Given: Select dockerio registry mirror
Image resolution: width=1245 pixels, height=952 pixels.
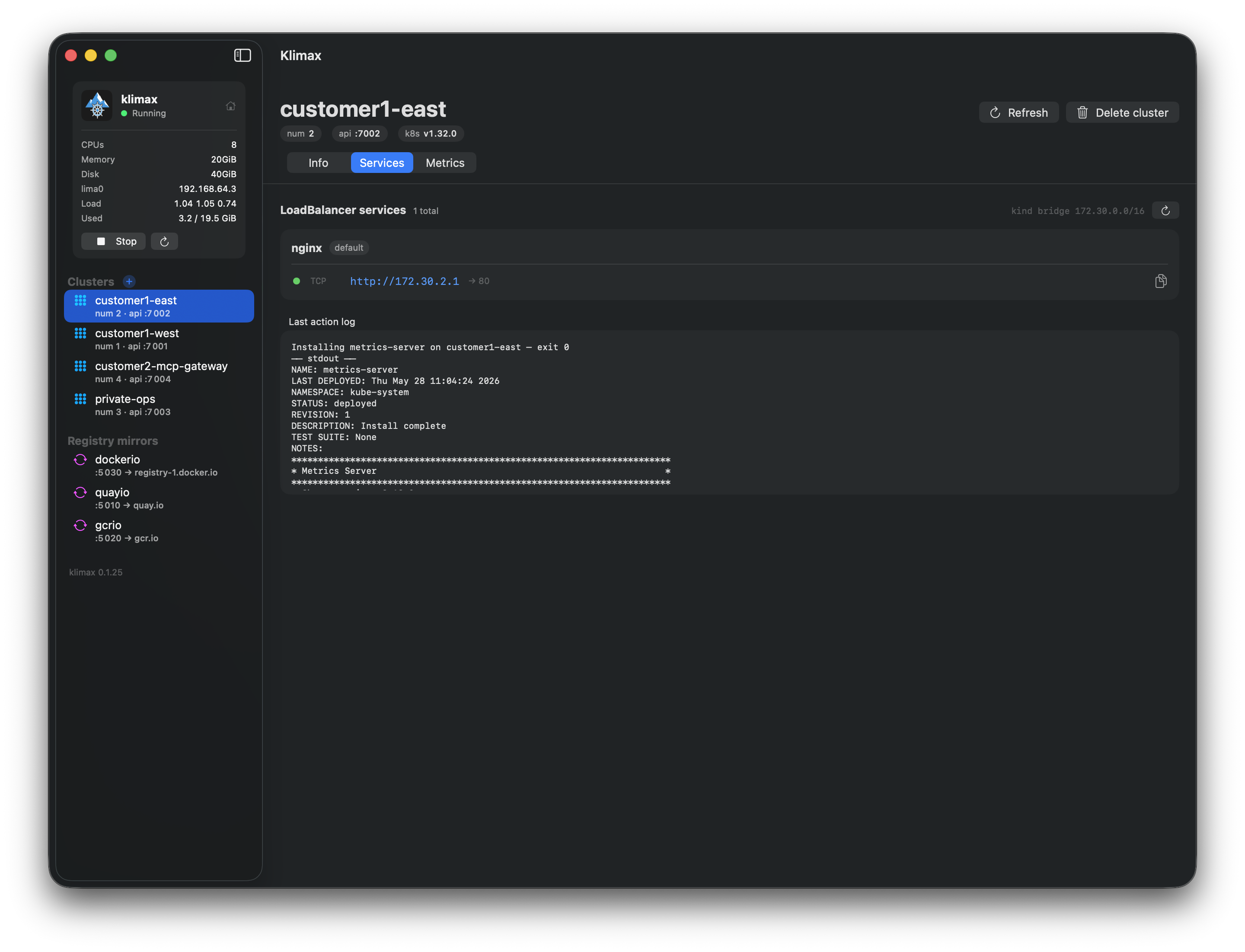Looking at the screenshot, I should tap(159, 465).
